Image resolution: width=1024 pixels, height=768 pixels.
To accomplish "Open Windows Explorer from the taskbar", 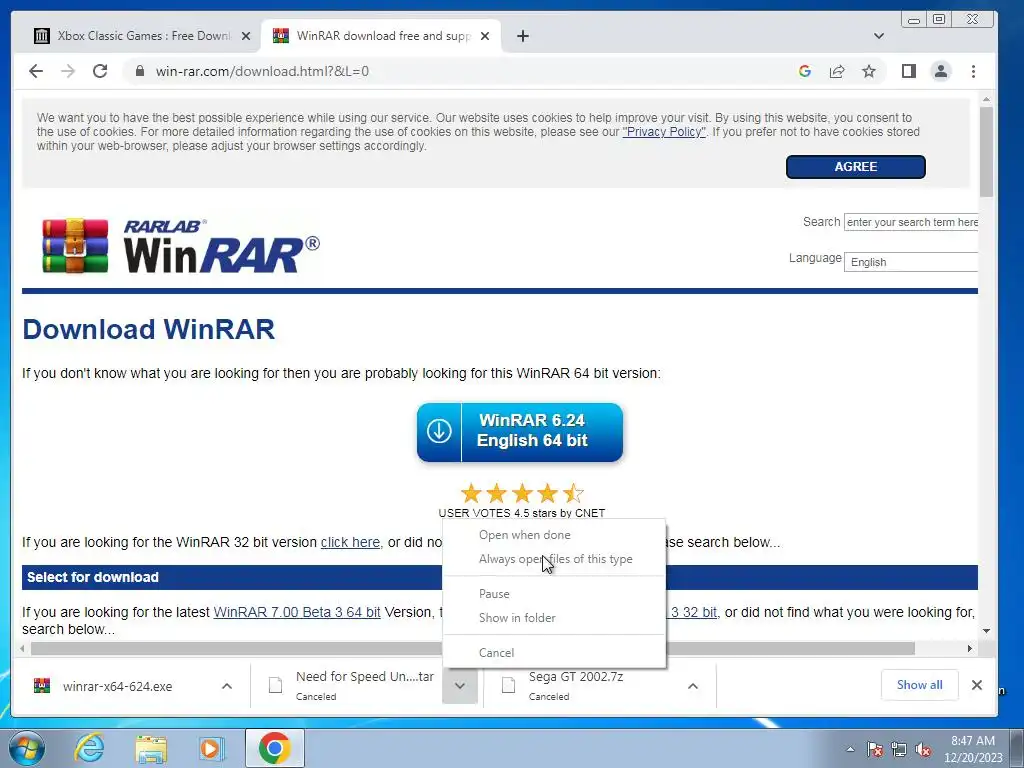I will 151,748.
